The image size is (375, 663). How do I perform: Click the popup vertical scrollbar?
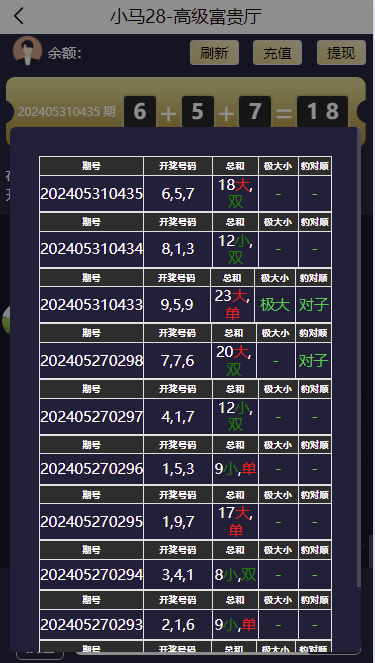tap(359, 357)
